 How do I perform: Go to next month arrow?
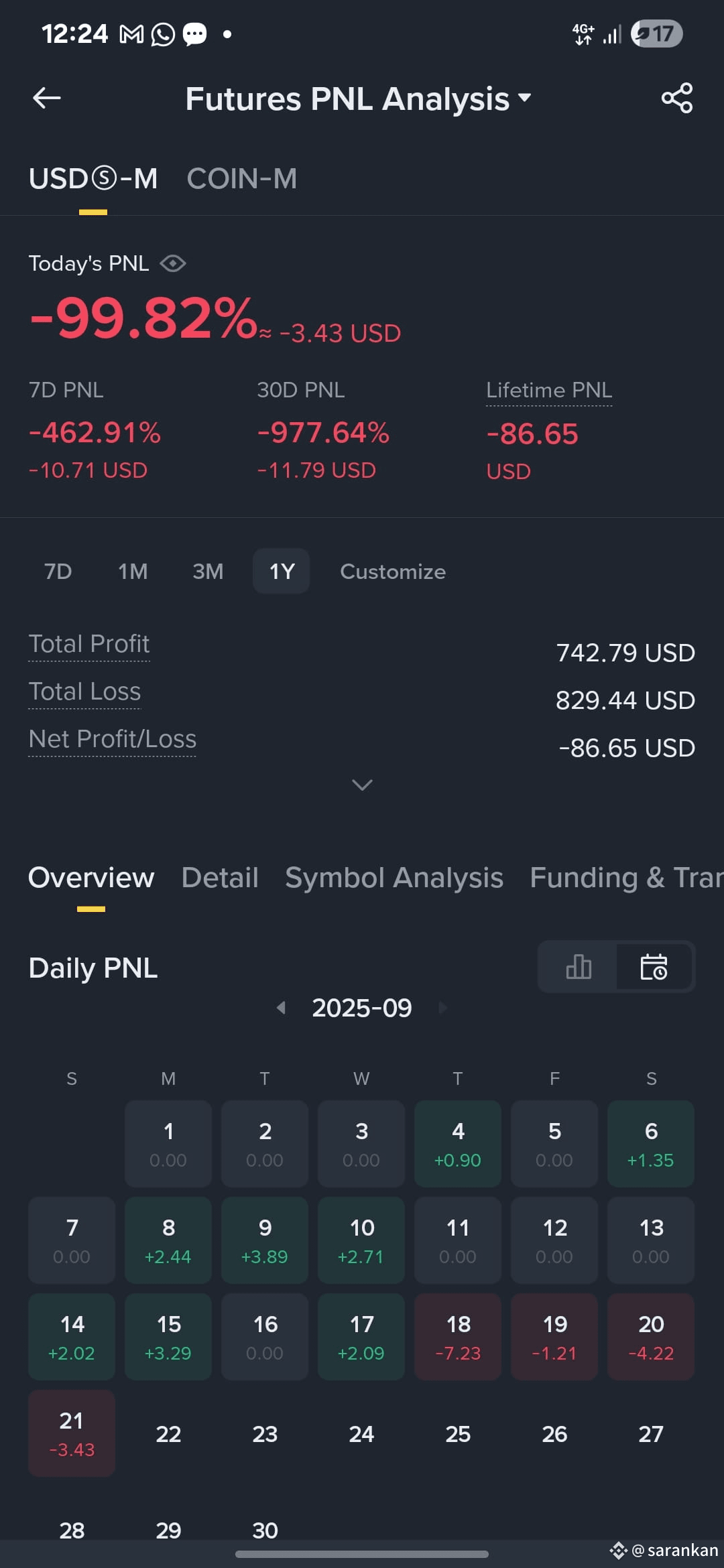[x=442, y=1008]
